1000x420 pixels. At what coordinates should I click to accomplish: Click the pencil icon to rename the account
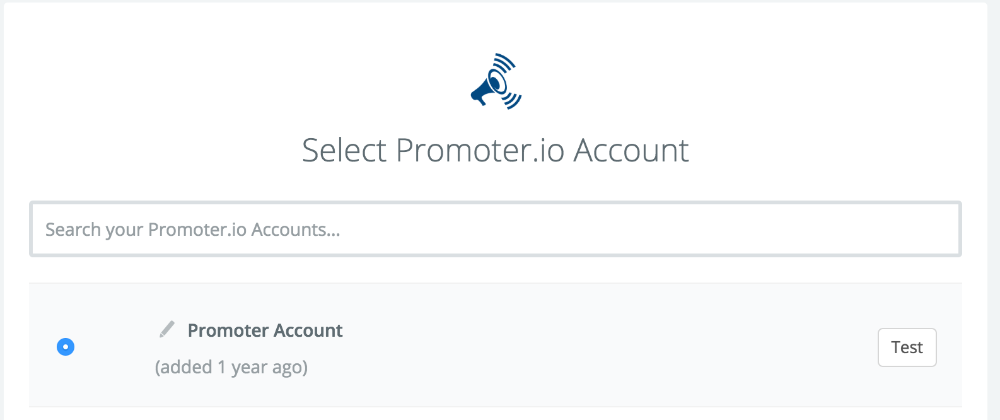[x=167, y=329]
